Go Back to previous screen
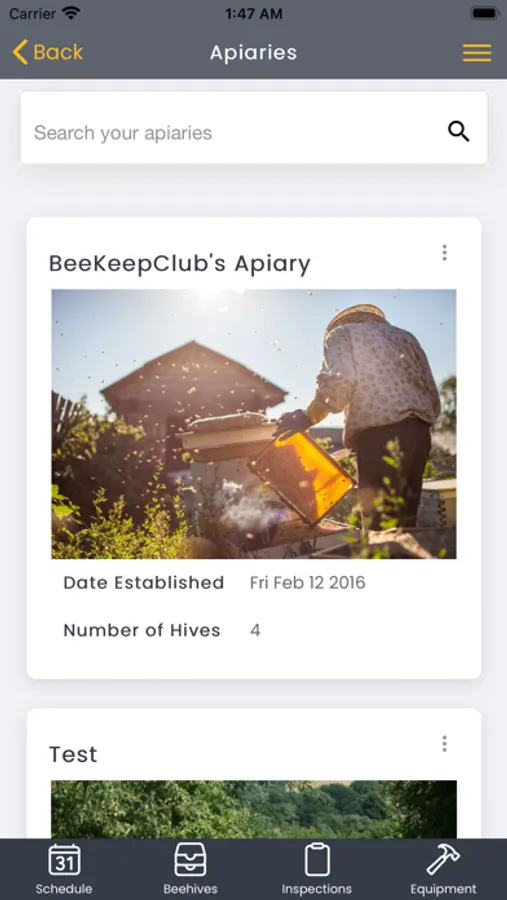Image resolution: width=507 pixels, height=900 pixels. tap(48, 52)
